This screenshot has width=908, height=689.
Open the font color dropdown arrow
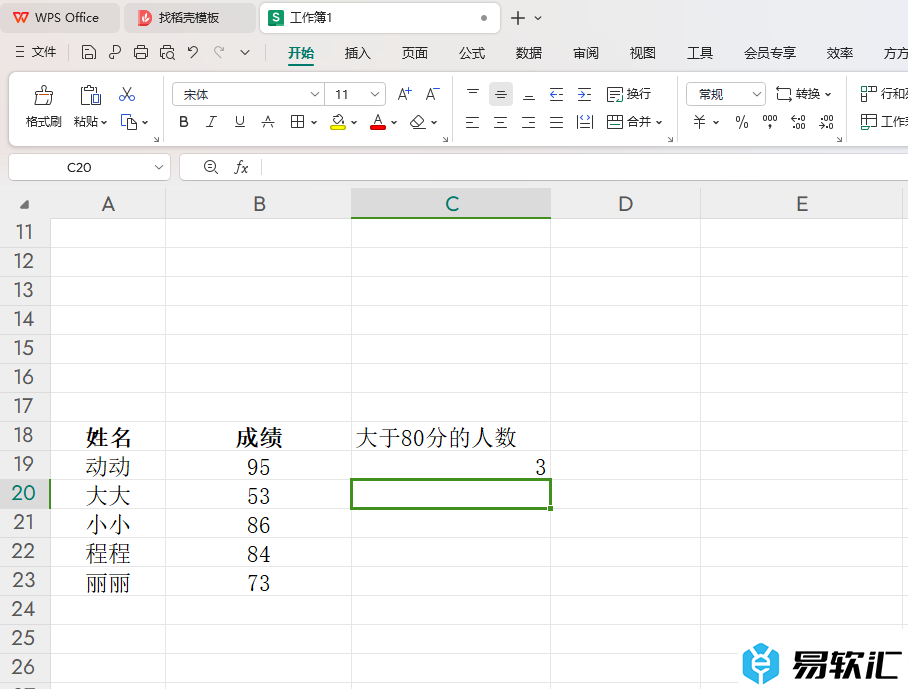[394, 123]
